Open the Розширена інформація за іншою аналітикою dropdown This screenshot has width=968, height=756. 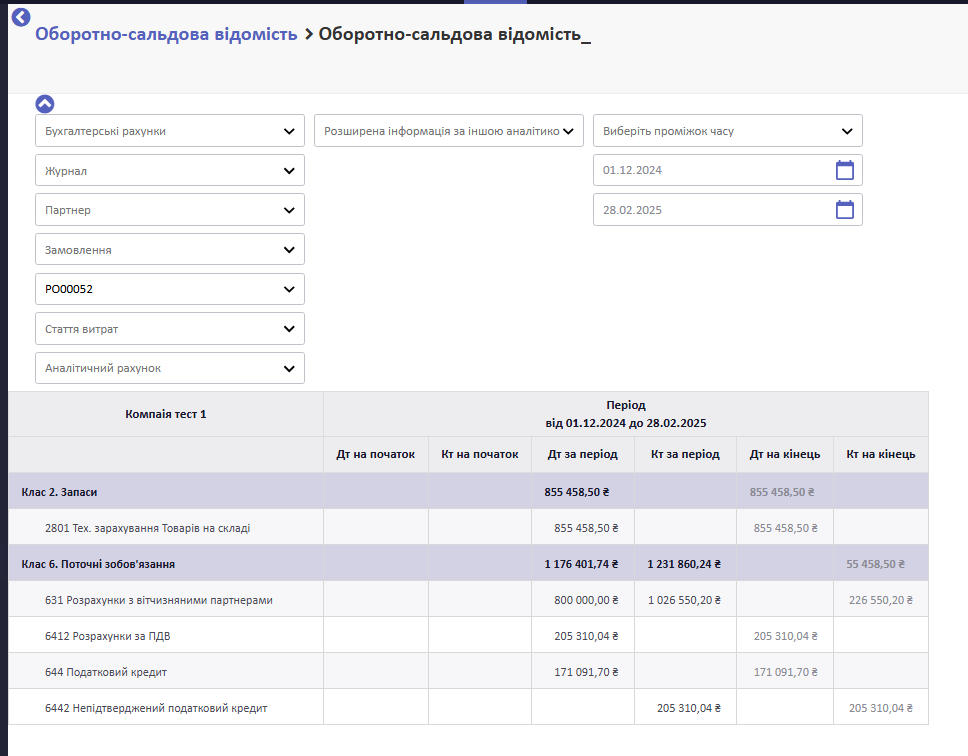click(x=449, y=131)
